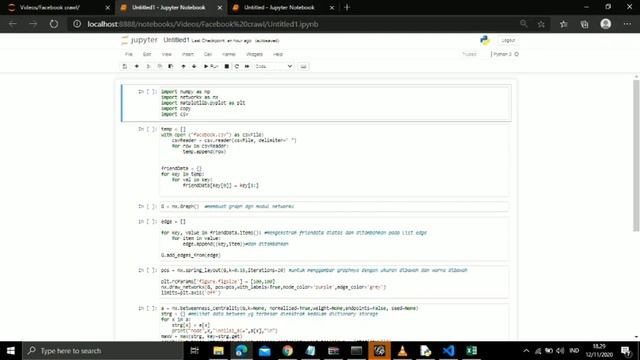
Task: Open a new browser tab with plus
Action: pyautogui.click(x=347, y=7)
